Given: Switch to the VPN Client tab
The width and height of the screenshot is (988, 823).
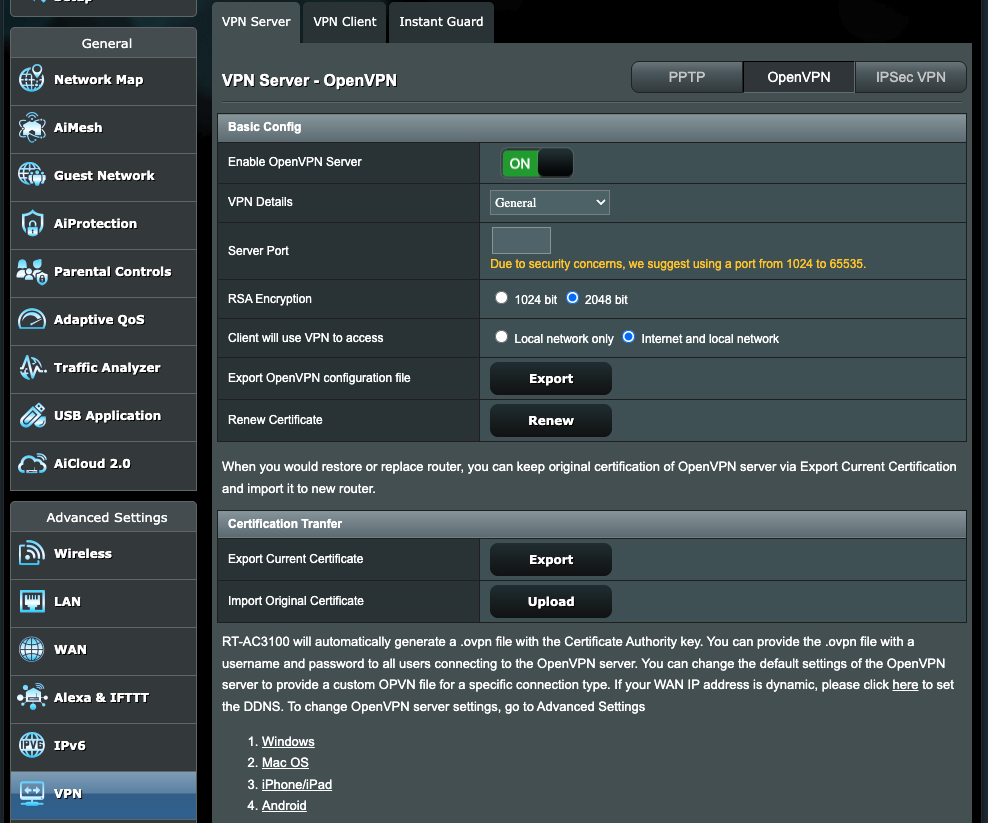Looking at the screenshot, I should click(343, 21).
